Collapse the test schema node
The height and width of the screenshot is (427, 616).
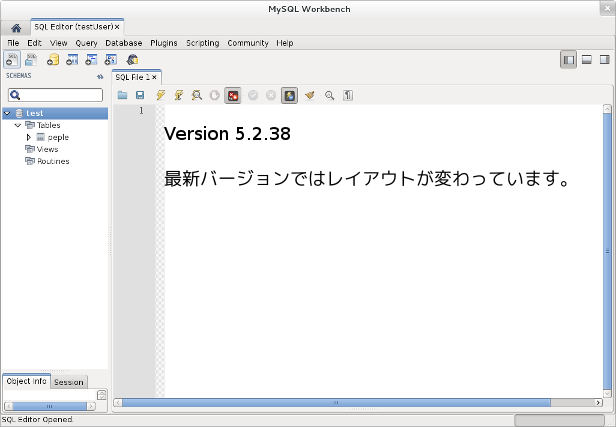pos(7,113)
